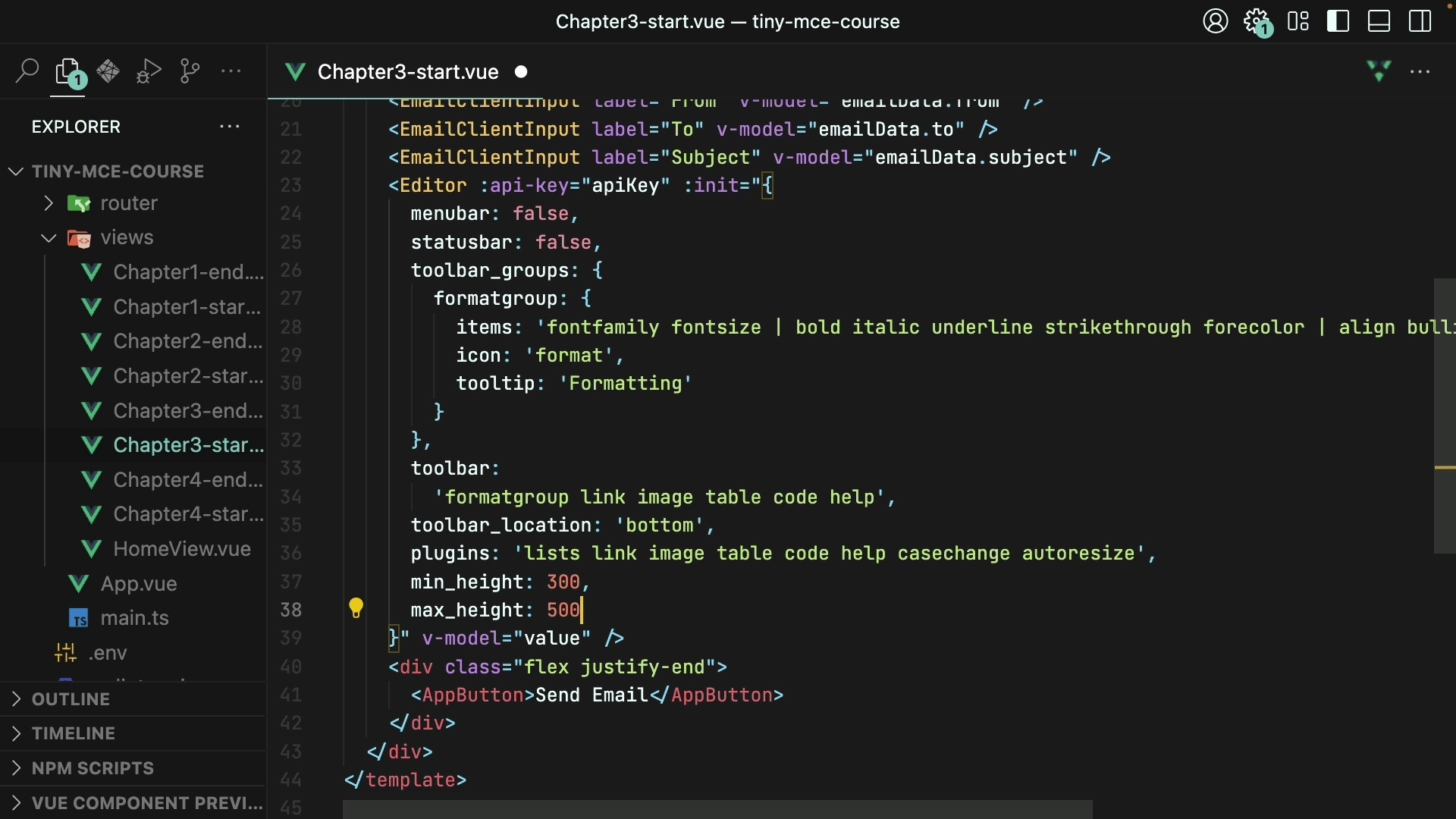The width and height of the screenshot is (1456, 819).
Task: Click line number 23 in gutter
Action: pyautogui.click(x=291, y=186)
